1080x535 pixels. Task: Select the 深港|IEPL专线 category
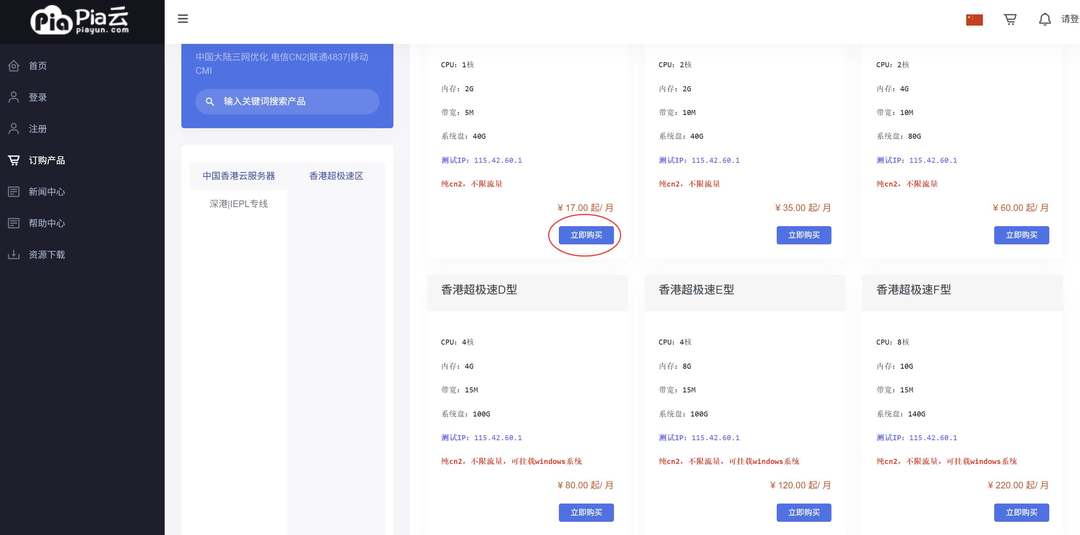[x=238, y=204]
